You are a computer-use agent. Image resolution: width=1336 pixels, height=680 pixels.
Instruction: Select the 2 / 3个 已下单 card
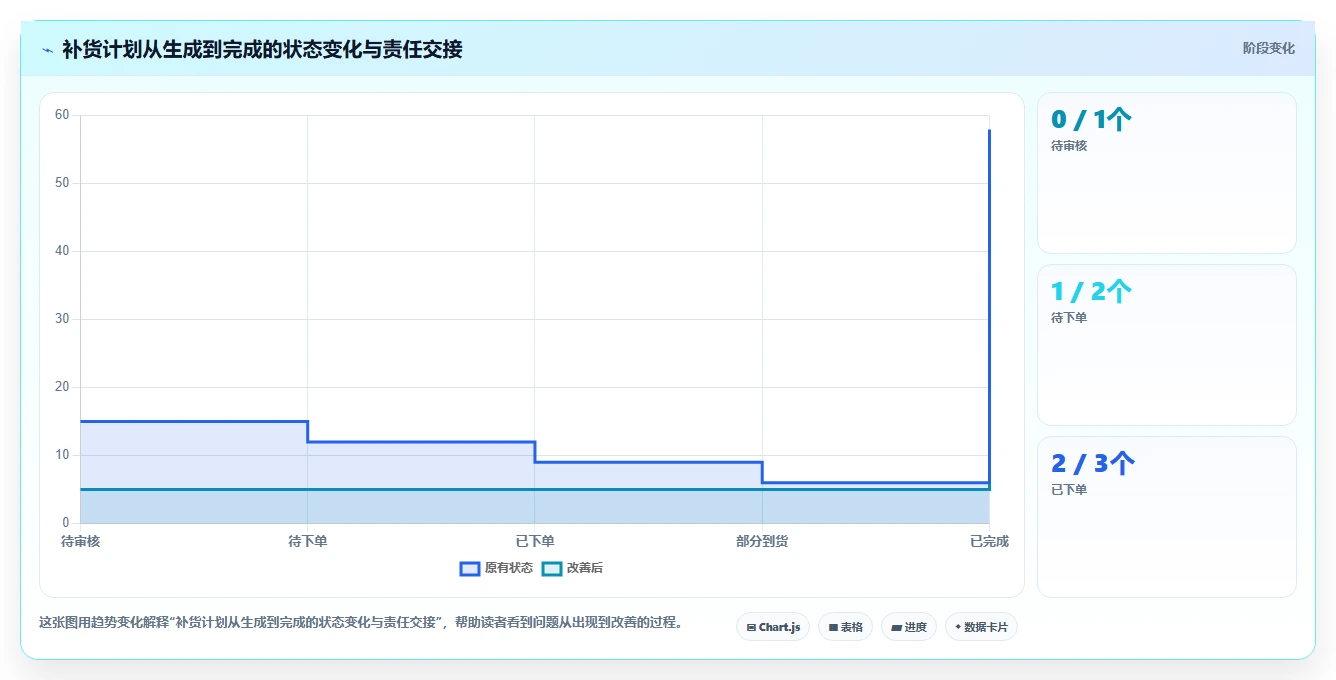(x=1167, y=517)
